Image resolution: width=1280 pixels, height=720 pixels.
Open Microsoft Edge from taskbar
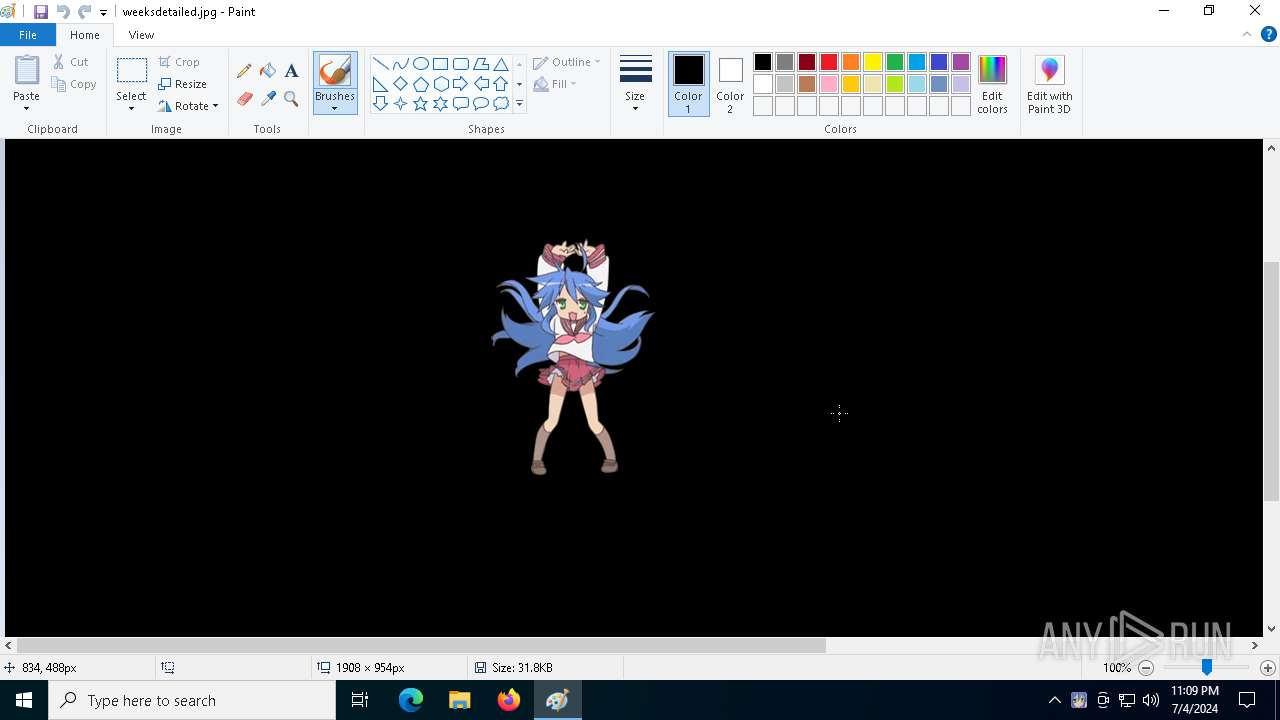point(411,700)
